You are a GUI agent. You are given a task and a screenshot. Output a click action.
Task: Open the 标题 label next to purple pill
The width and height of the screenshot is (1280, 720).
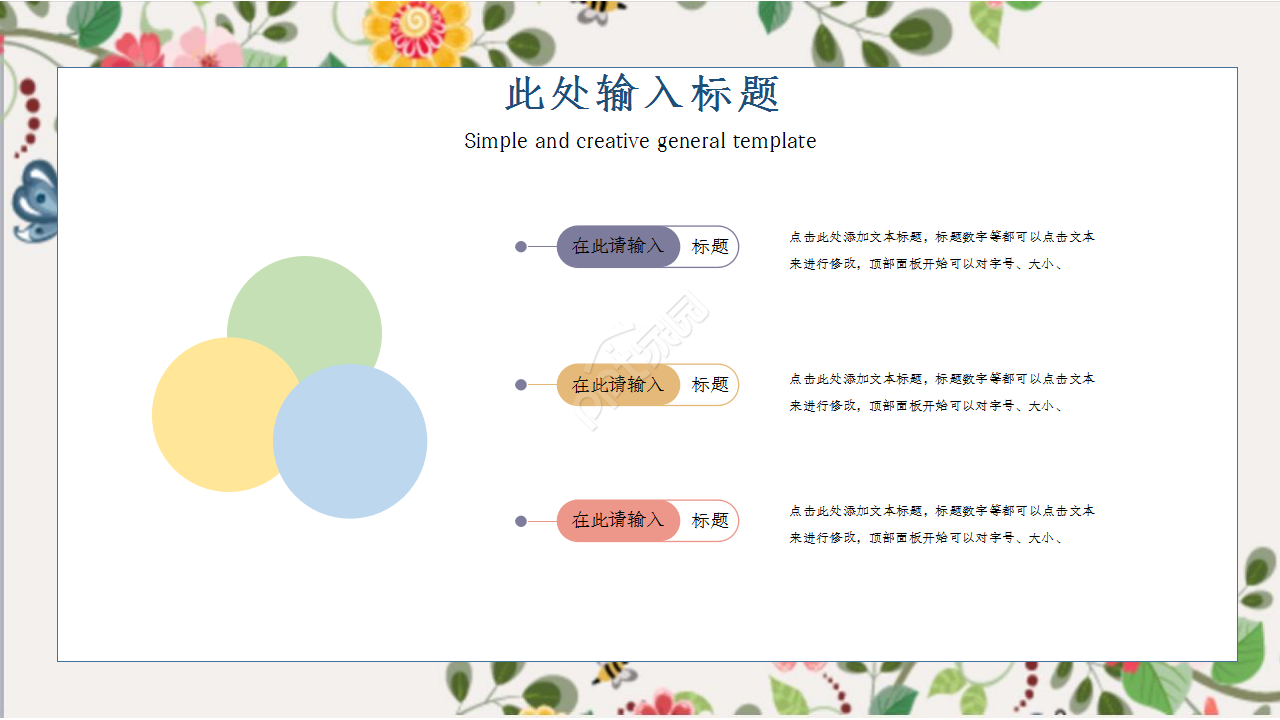709,247
